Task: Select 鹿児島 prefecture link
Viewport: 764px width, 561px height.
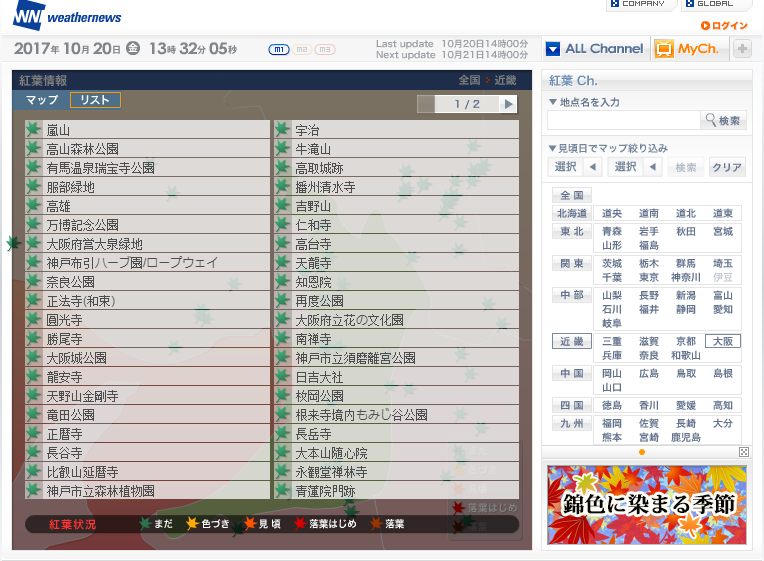Action: (686, 437)
